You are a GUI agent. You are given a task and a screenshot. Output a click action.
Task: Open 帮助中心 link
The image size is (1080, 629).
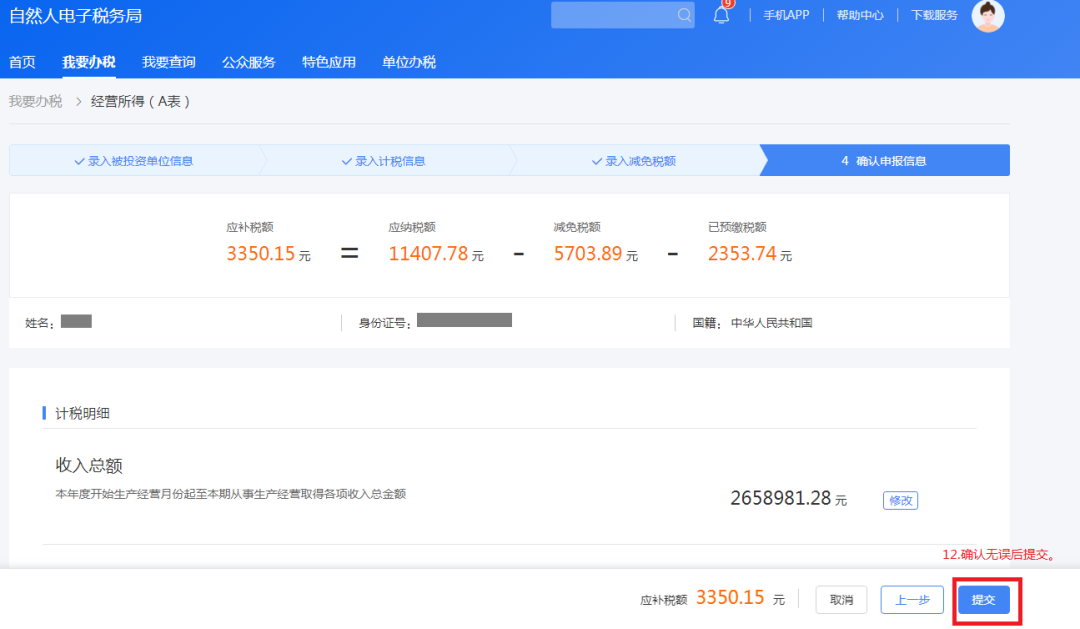point(860,15)
